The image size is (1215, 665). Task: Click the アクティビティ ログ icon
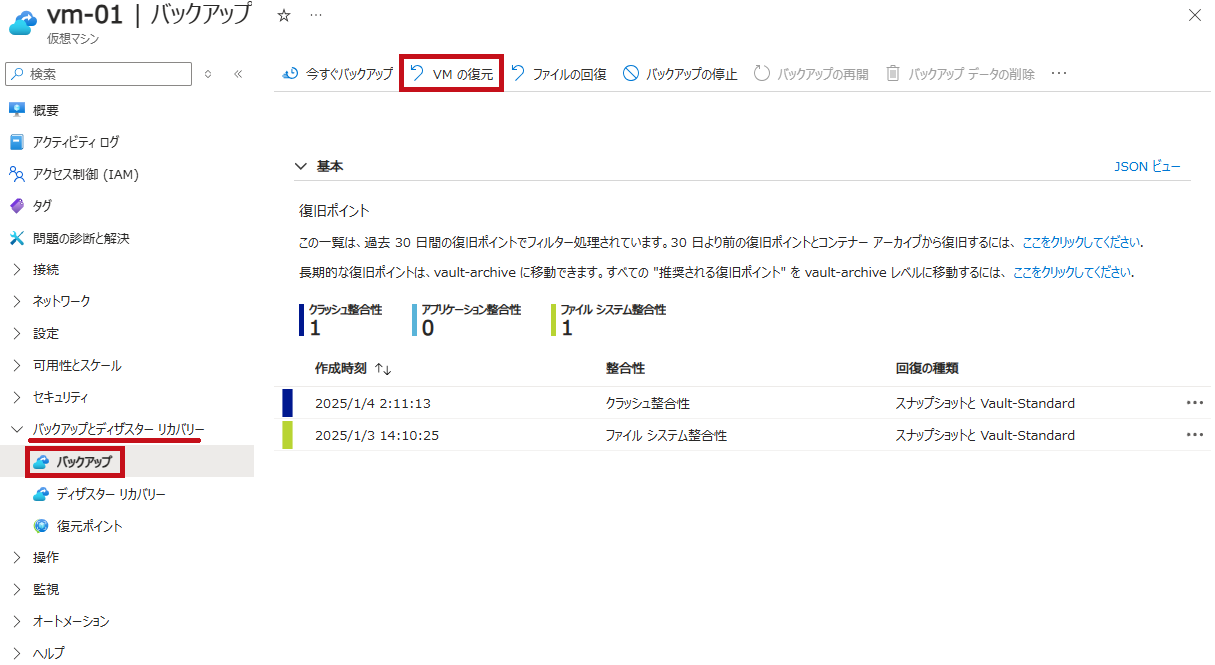tap(16, 142)
